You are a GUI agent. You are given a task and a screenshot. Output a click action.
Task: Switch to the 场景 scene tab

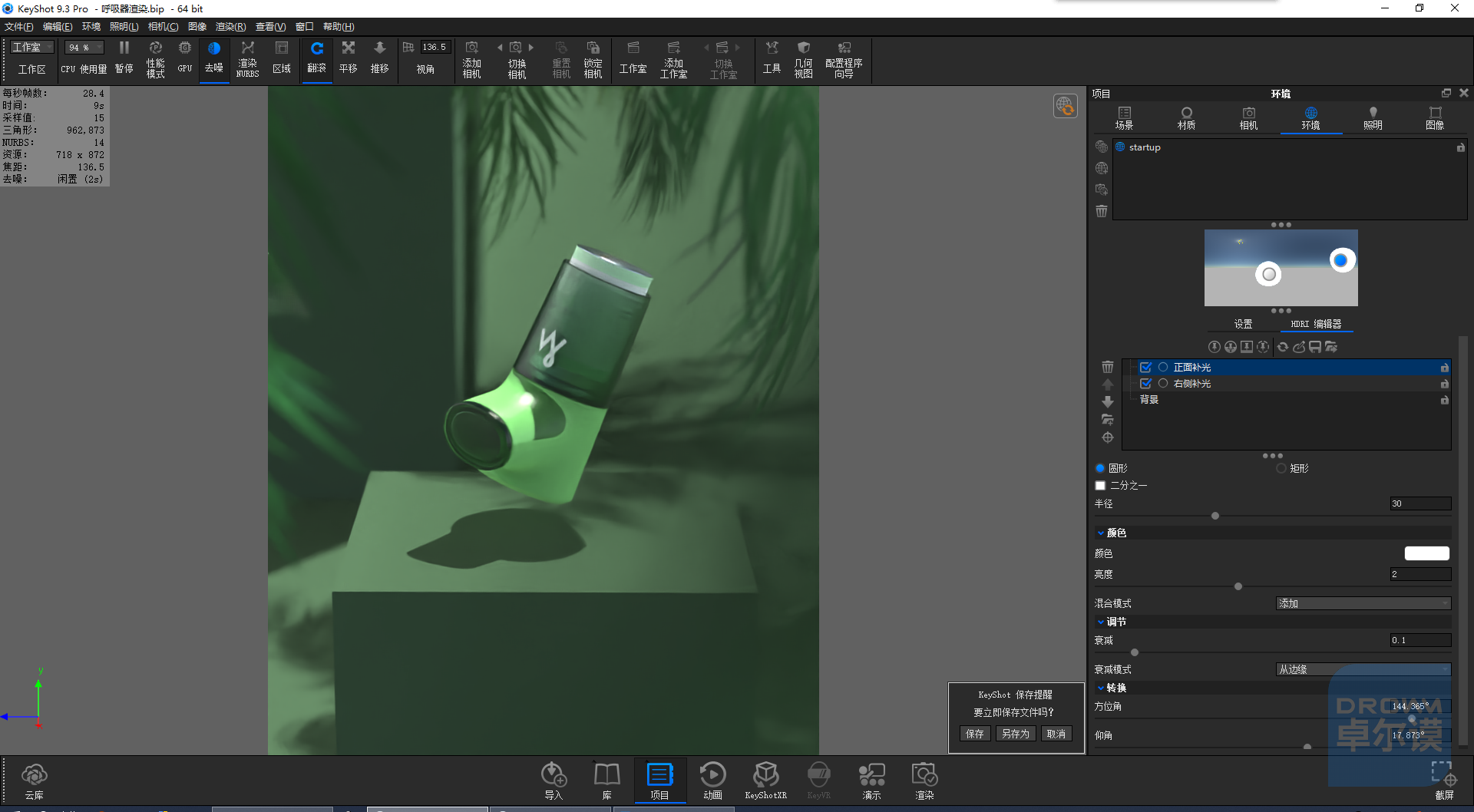click(x=1124, y=118)
